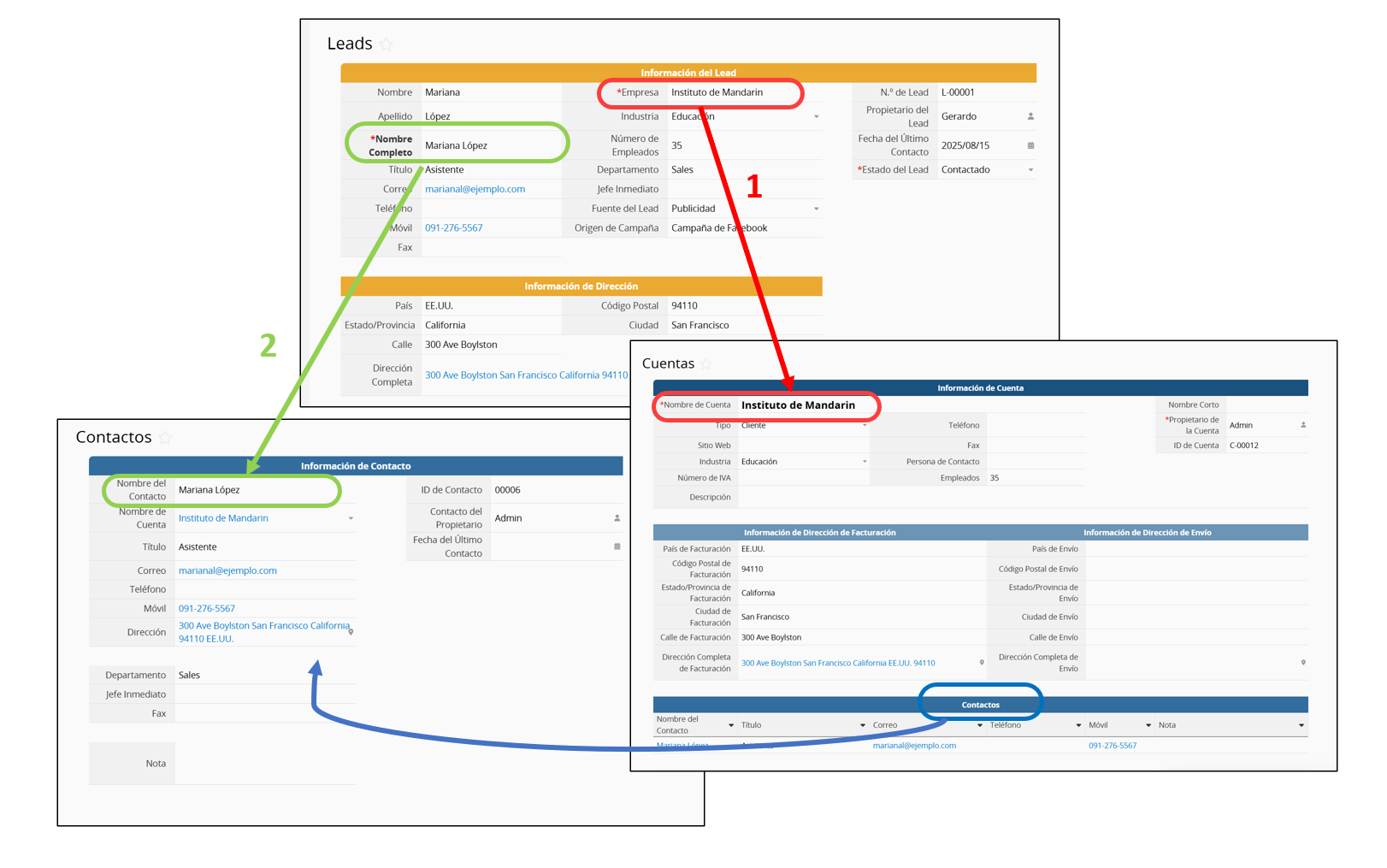Open calendar icon in Contactos Fecha del Último Contacto

point(617,546)
